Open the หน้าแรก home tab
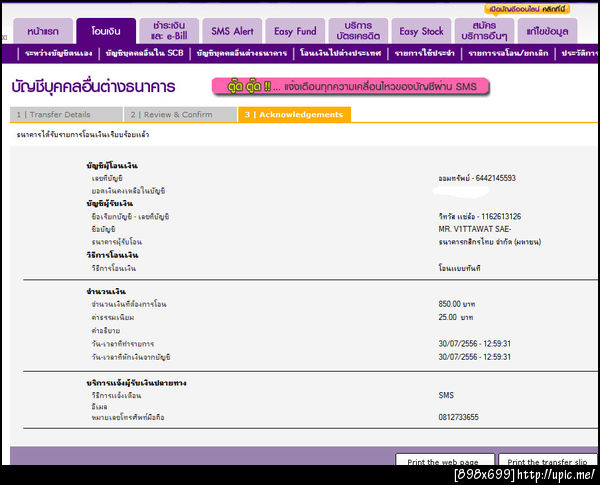The width and height of the screenshot is (600, 485). (x=43, y=31)
